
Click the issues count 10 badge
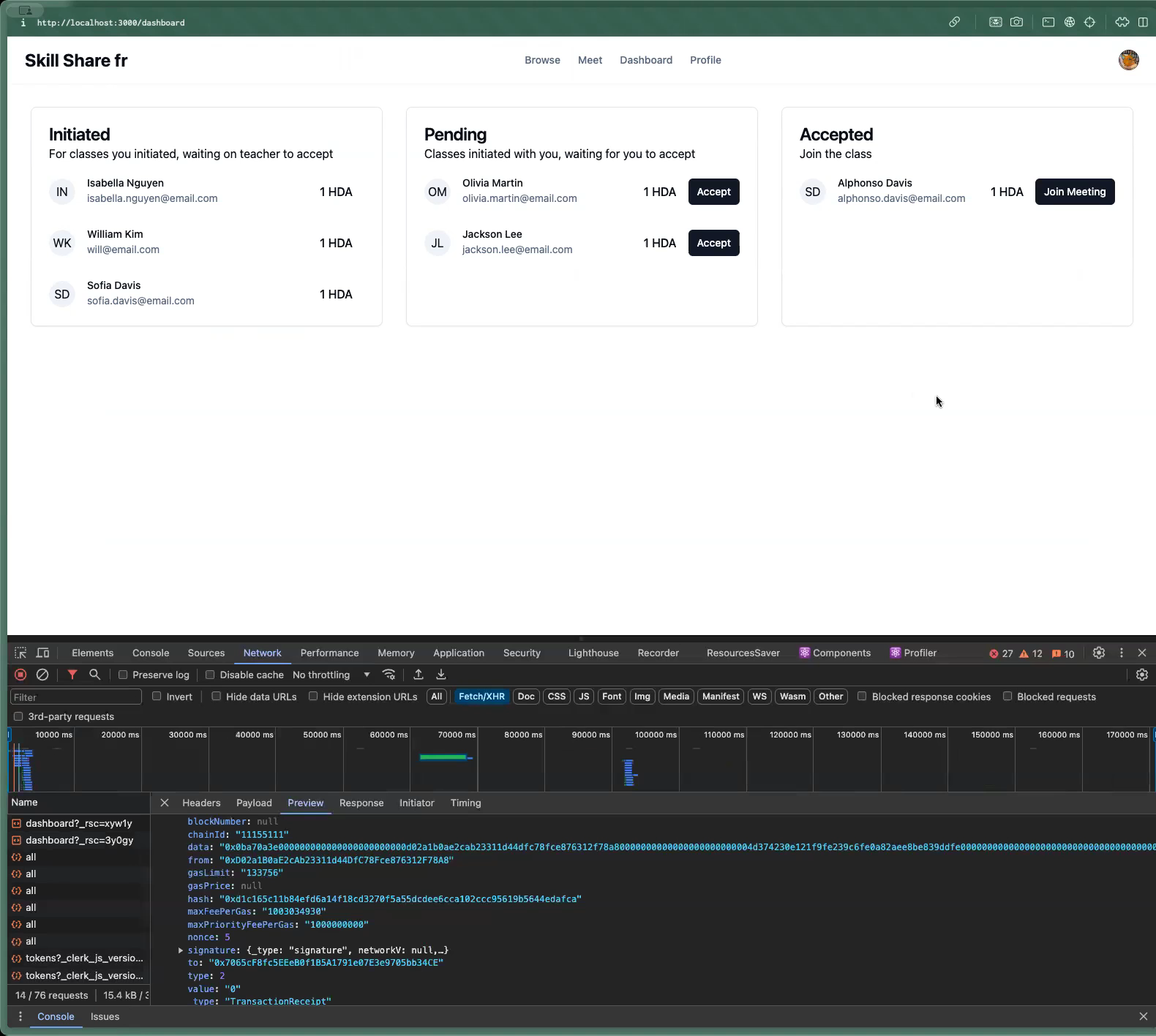[x=1063, y=653]
